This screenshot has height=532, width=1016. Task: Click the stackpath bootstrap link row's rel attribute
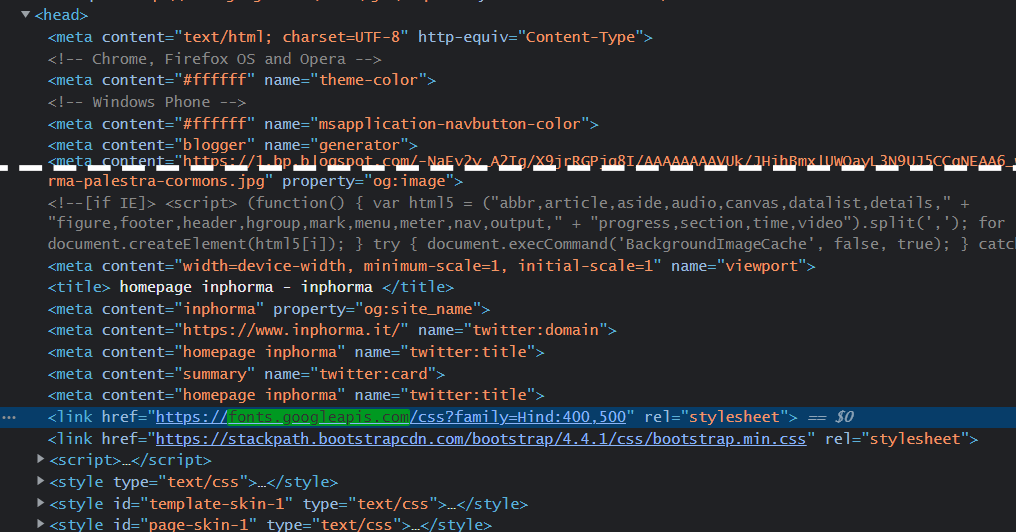pyautogui.click(x=896, y=439)
